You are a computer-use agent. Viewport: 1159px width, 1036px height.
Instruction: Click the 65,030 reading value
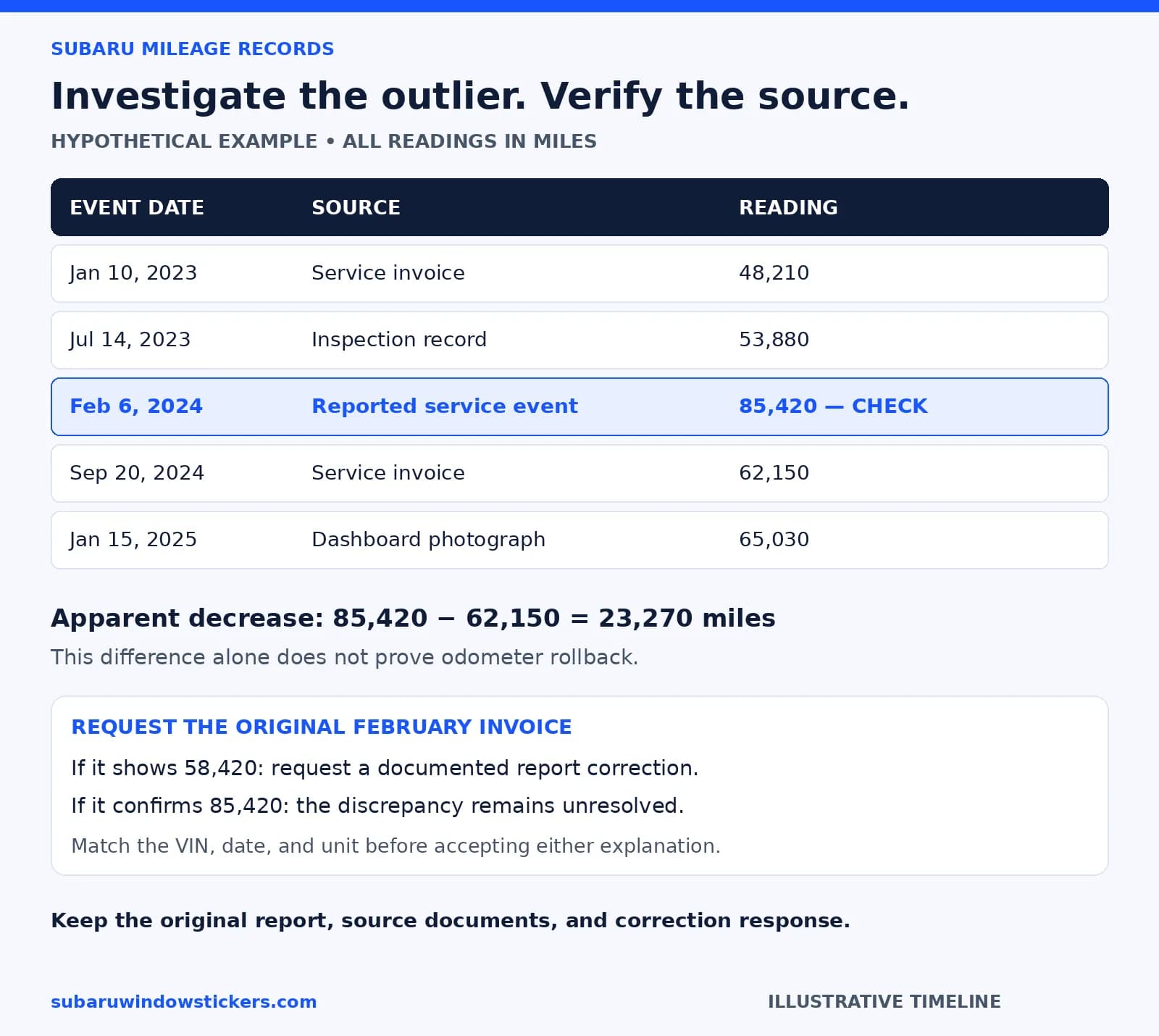[774, 540]
